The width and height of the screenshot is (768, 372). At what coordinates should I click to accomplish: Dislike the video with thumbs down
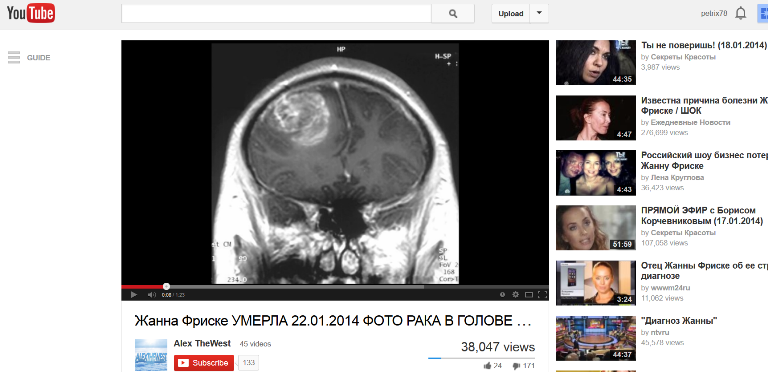coord(516,366)
